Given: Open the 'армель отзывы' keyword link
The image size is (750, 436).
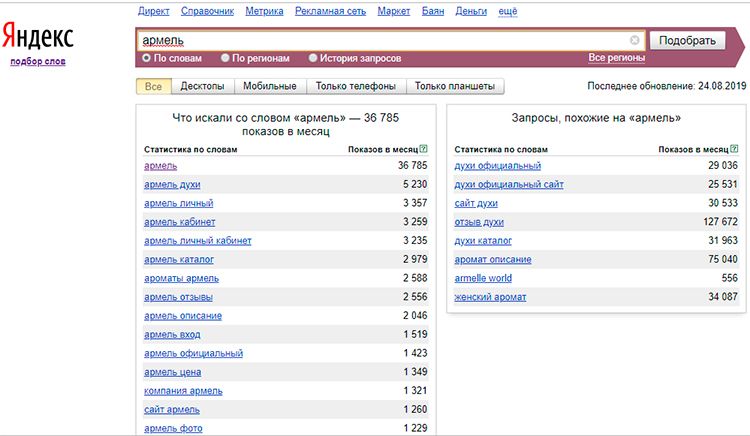Looking at the screenshot, I should pos(178,297).
